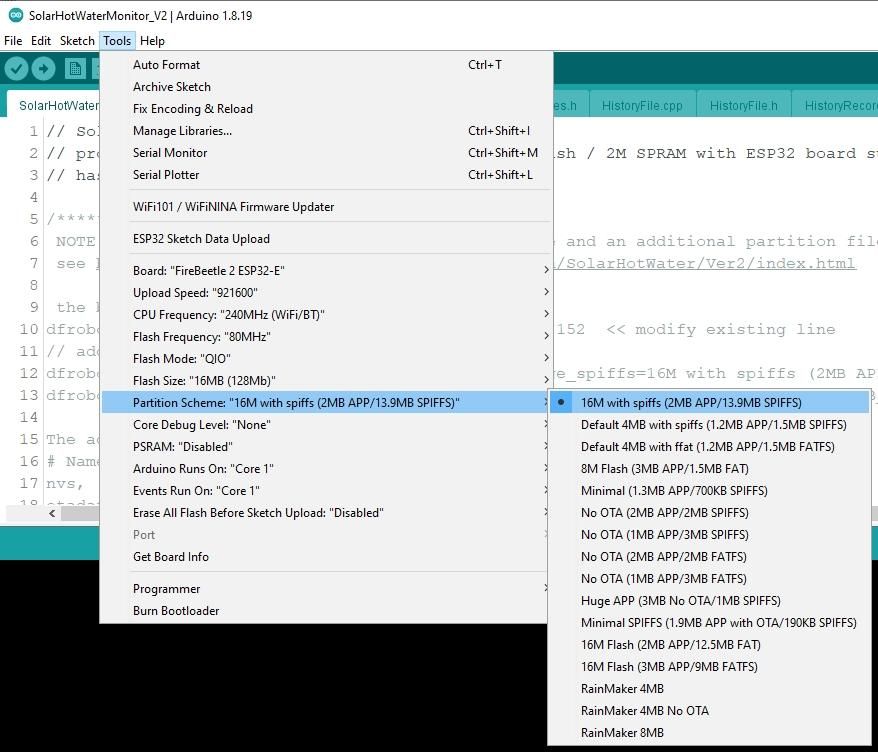The width and height of the screenshot is (878, 752).
Task: Select No OTA (2MB APP/2MB SPIFFS)
Action: click(x=709, y=513)
